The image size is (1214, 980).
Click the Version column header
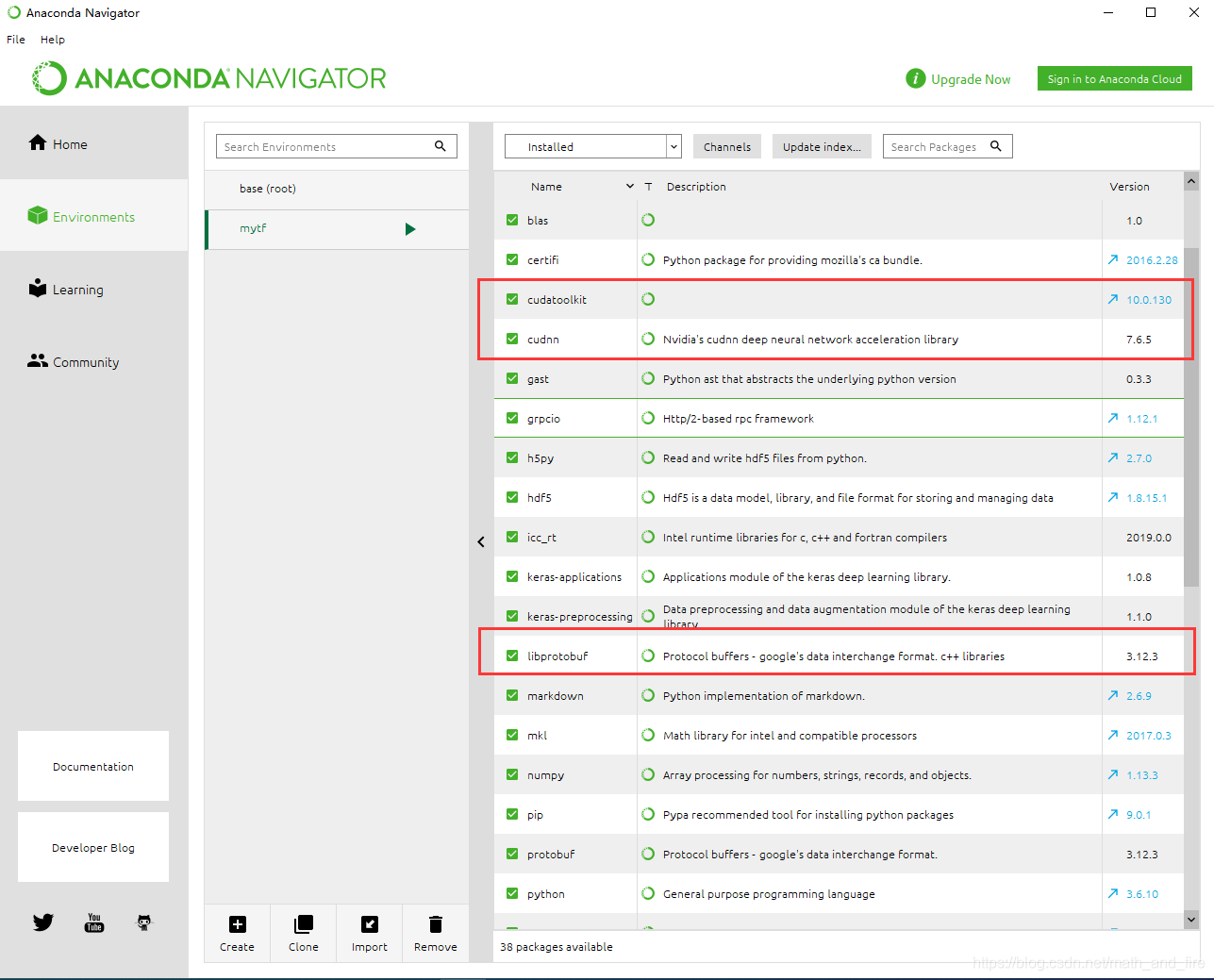pyautogui.click(x=1129, y=187)
